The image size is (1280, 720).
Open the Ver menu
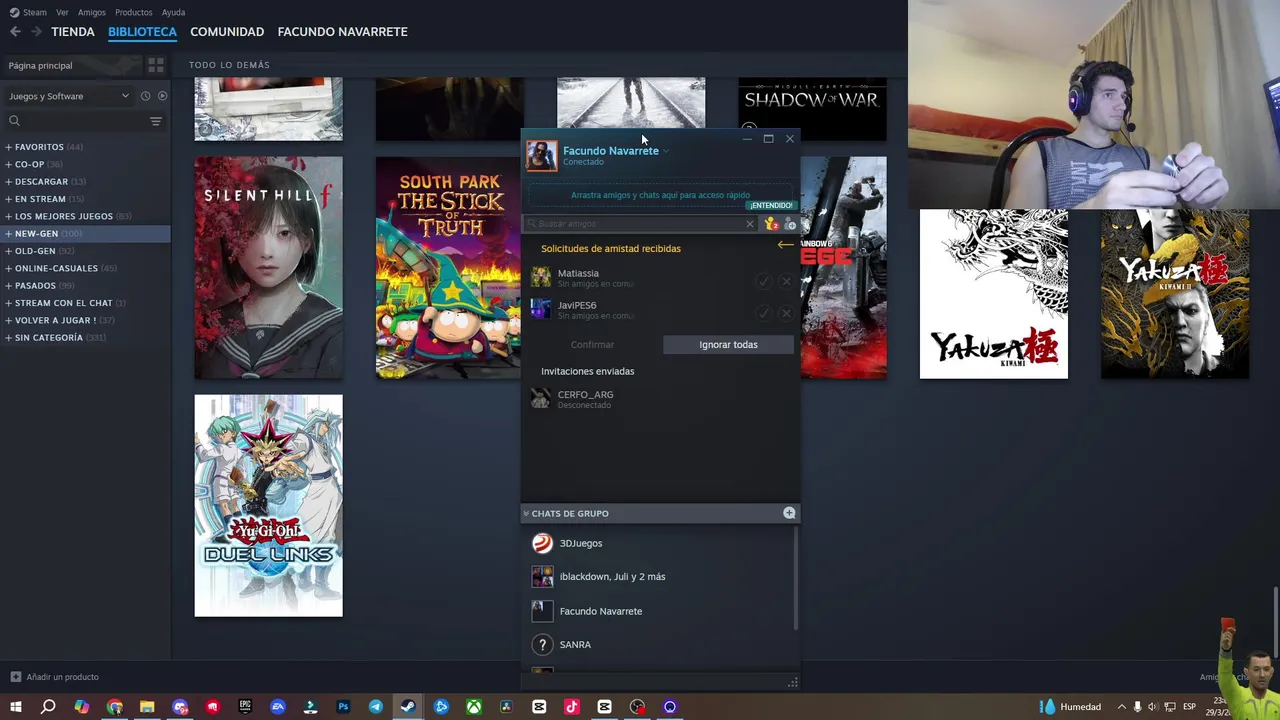[62, 12]
